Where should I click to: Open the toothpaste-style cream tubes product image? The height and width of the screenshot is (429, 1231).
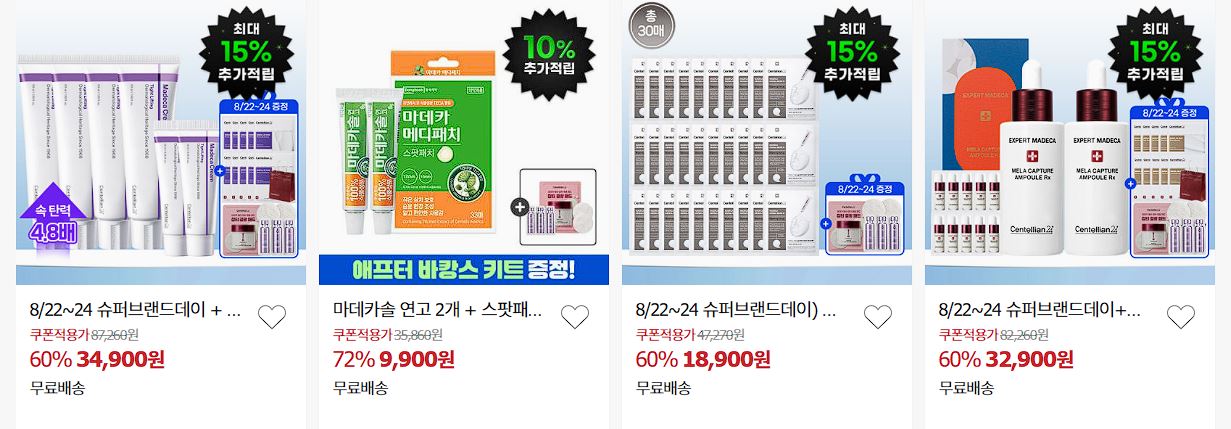pyautogui.click(x=160, y=142)
